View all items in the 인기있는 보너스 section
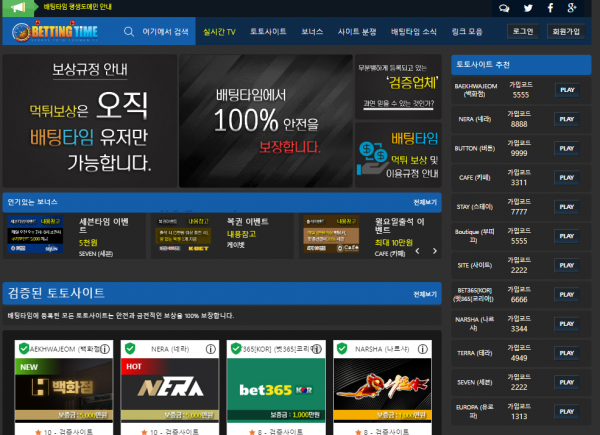 click(x=424, y=200)
